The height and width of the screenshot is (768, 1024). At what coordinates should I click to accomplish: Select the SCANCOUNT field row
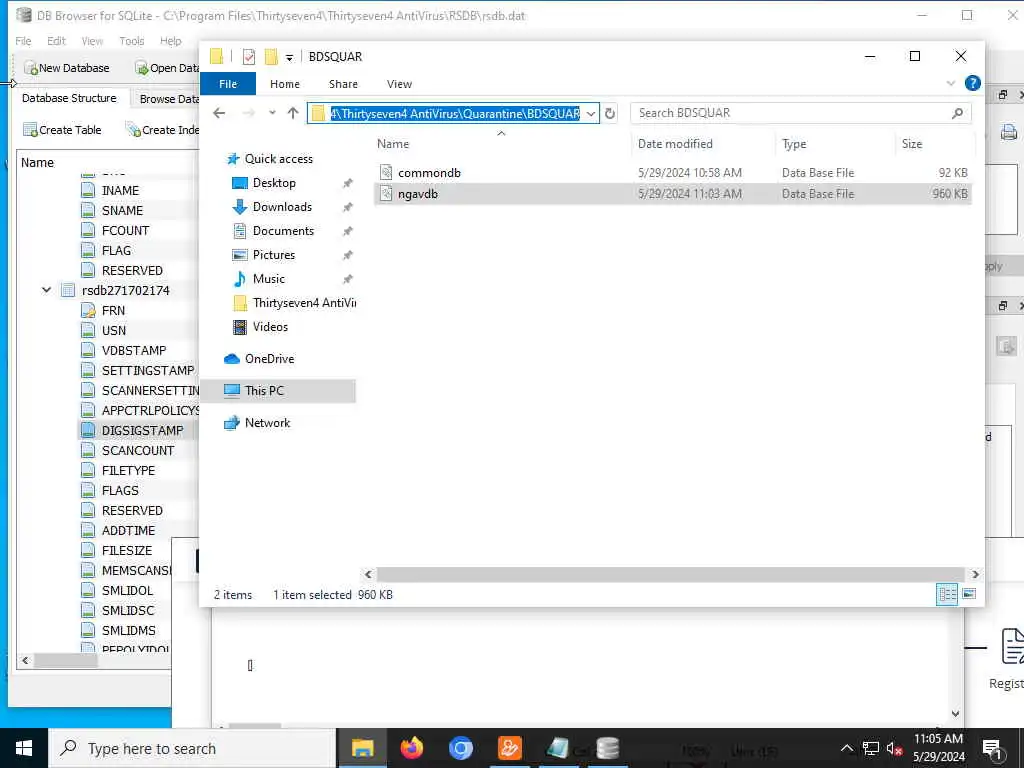[136, 451]
